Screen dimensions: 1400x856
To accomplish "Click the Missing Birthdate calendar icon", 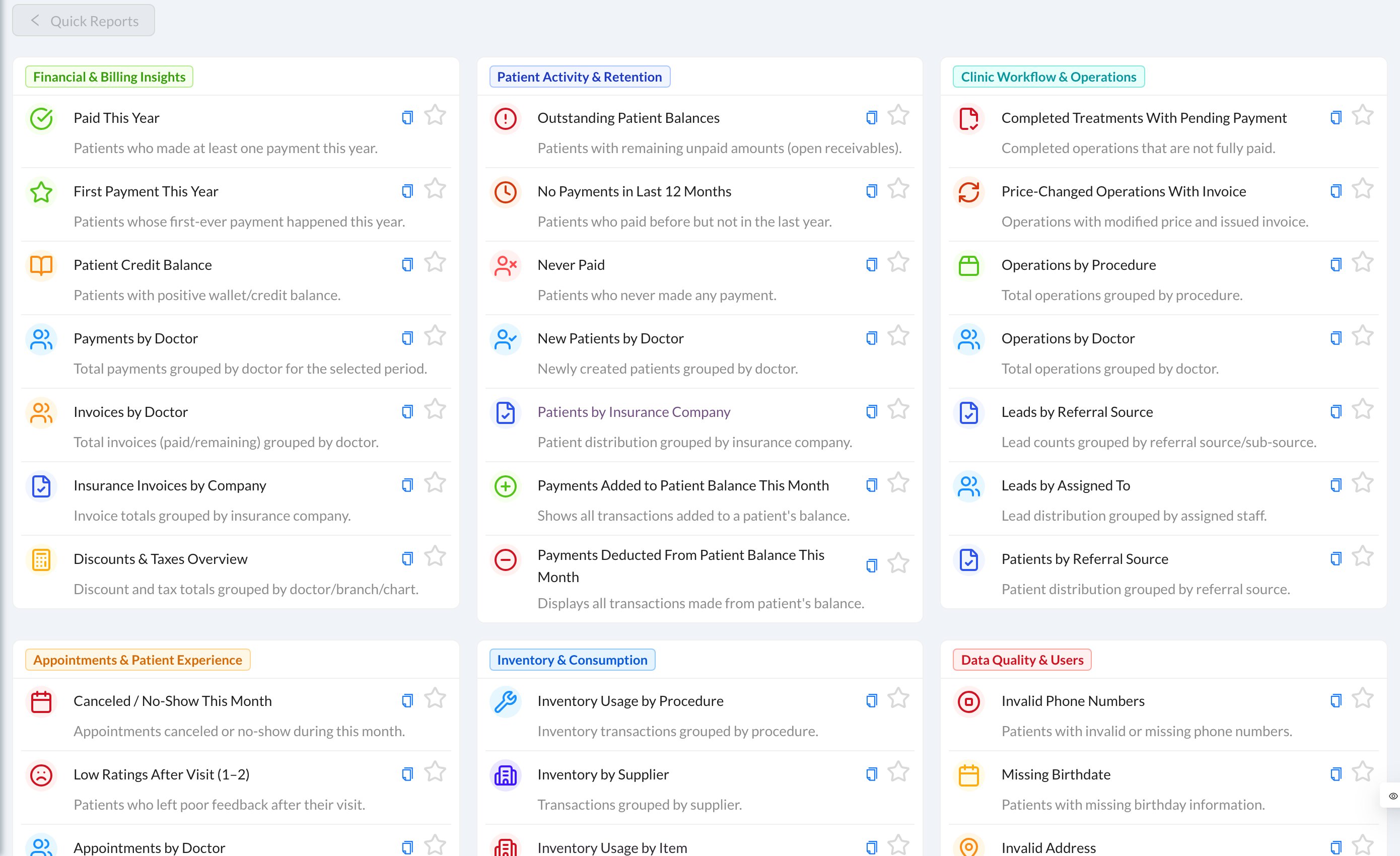I will 969,775.
